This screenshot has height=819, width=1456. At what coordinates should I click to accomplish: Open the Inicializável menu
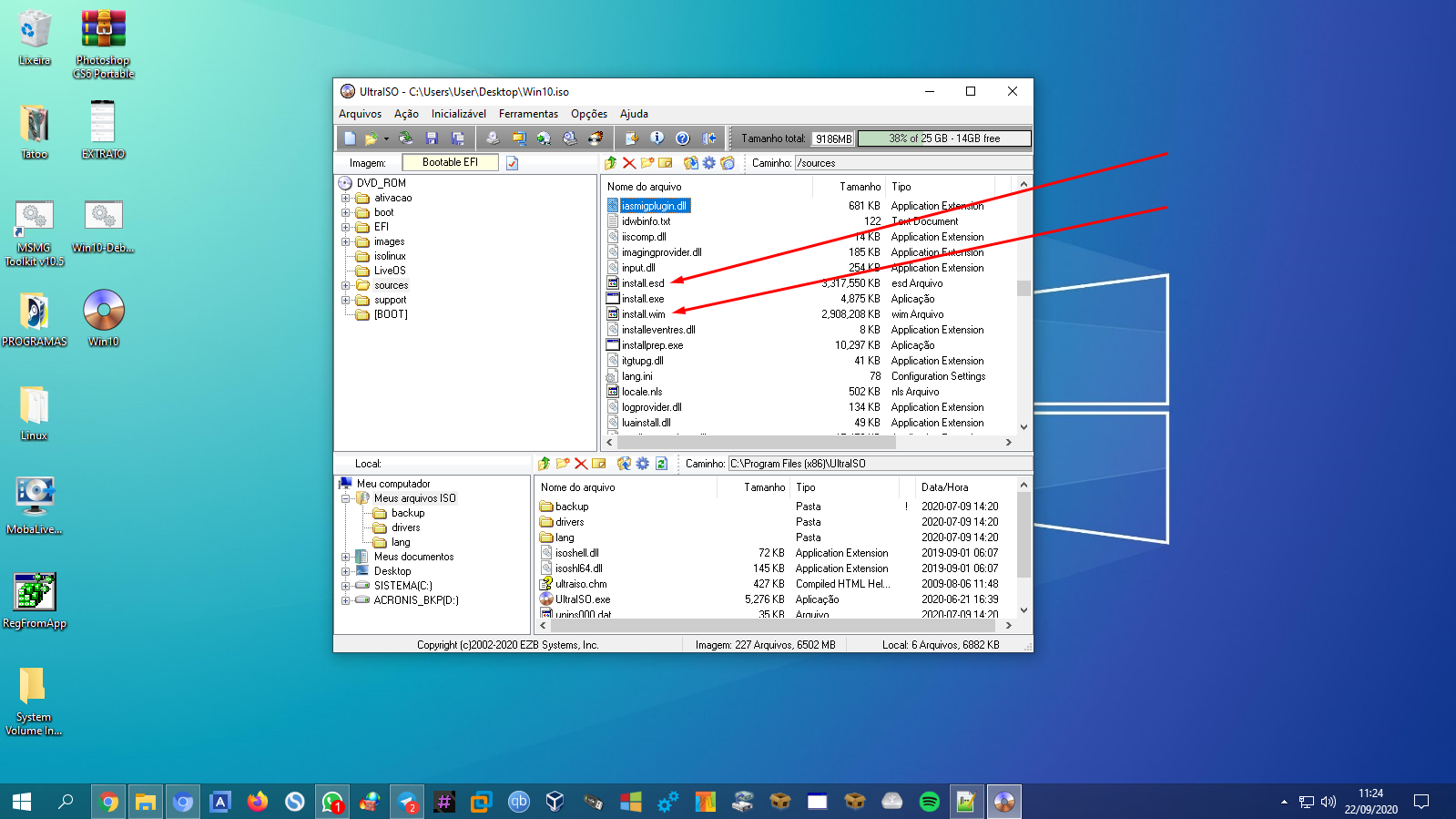click(458, 114)
